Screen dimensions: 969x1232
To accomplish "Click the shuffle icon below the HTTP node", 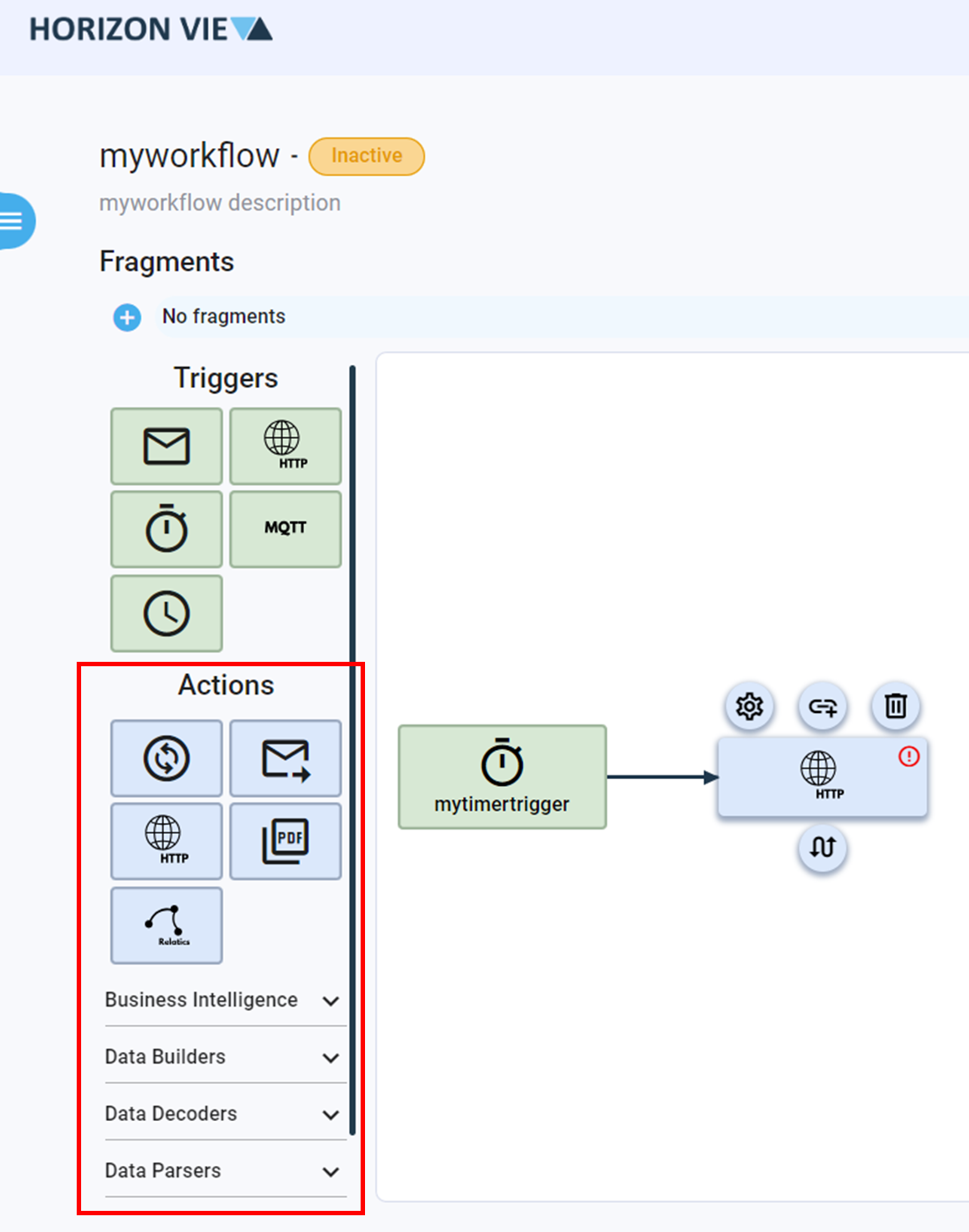I will coord(822,849).
